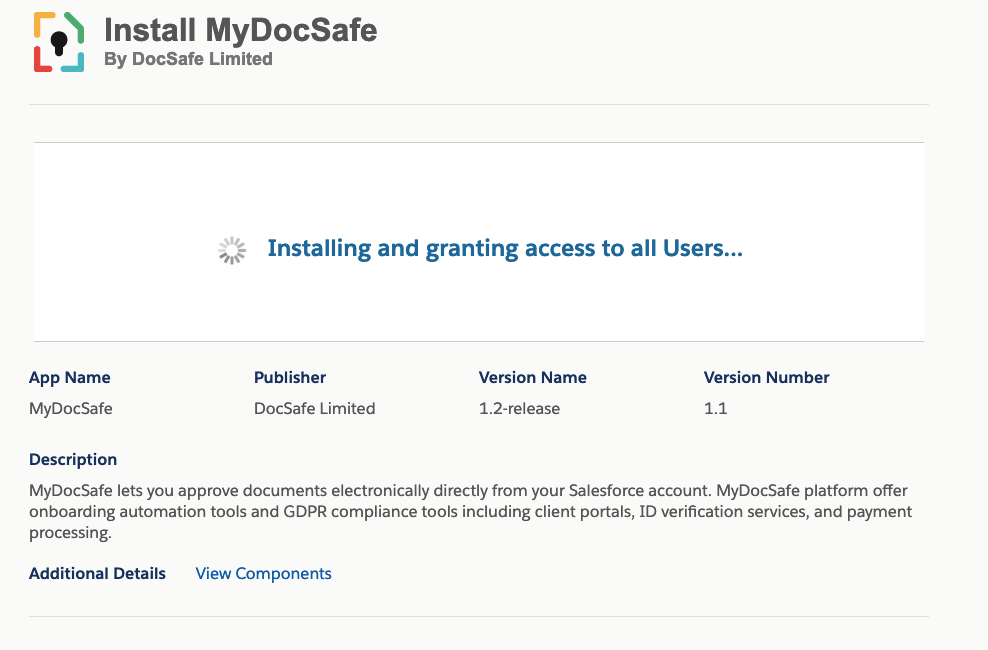Click the Description heading
988x650 pixels.
click(x=73, y=460)
